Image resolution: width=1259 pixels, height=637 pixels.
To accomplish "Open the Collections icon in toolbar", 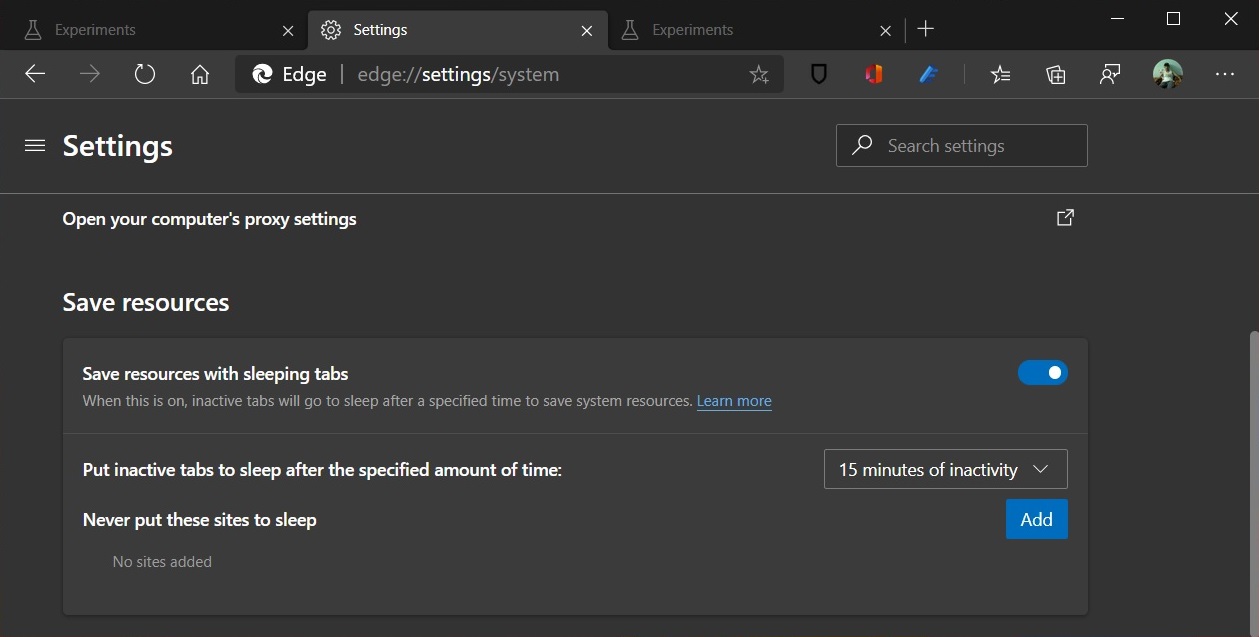I will point(1055,74).
